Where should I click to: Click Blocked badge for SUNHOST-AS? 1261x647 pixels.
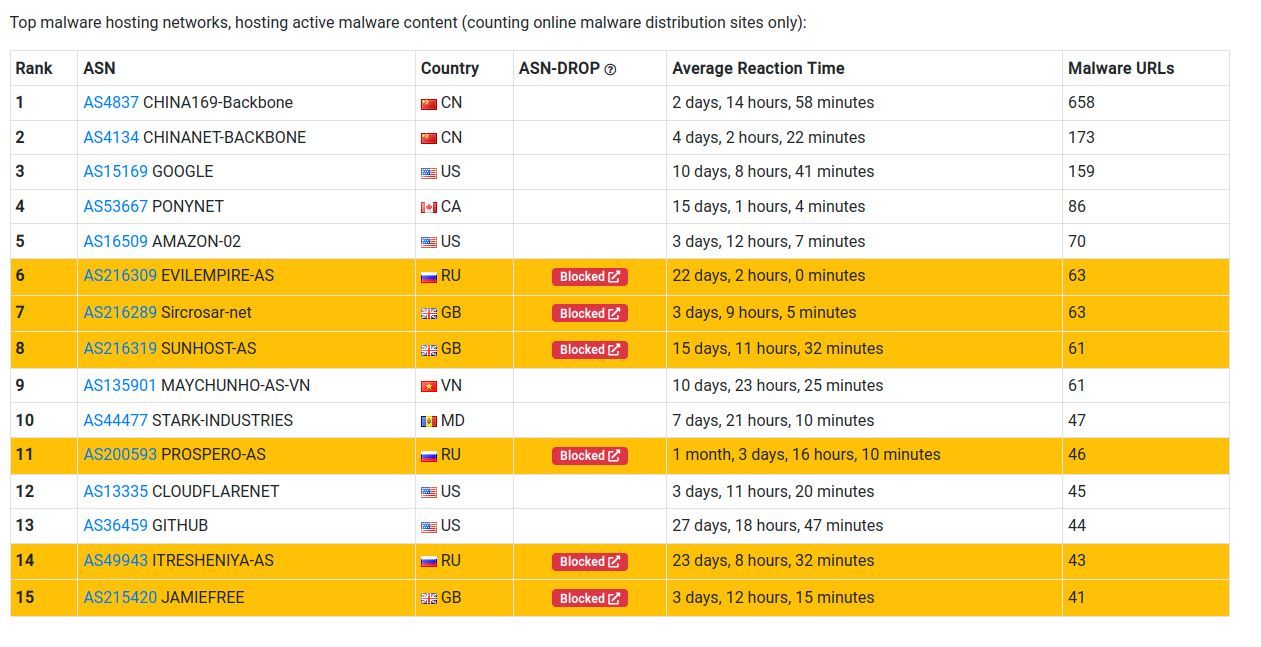(589, 349)
